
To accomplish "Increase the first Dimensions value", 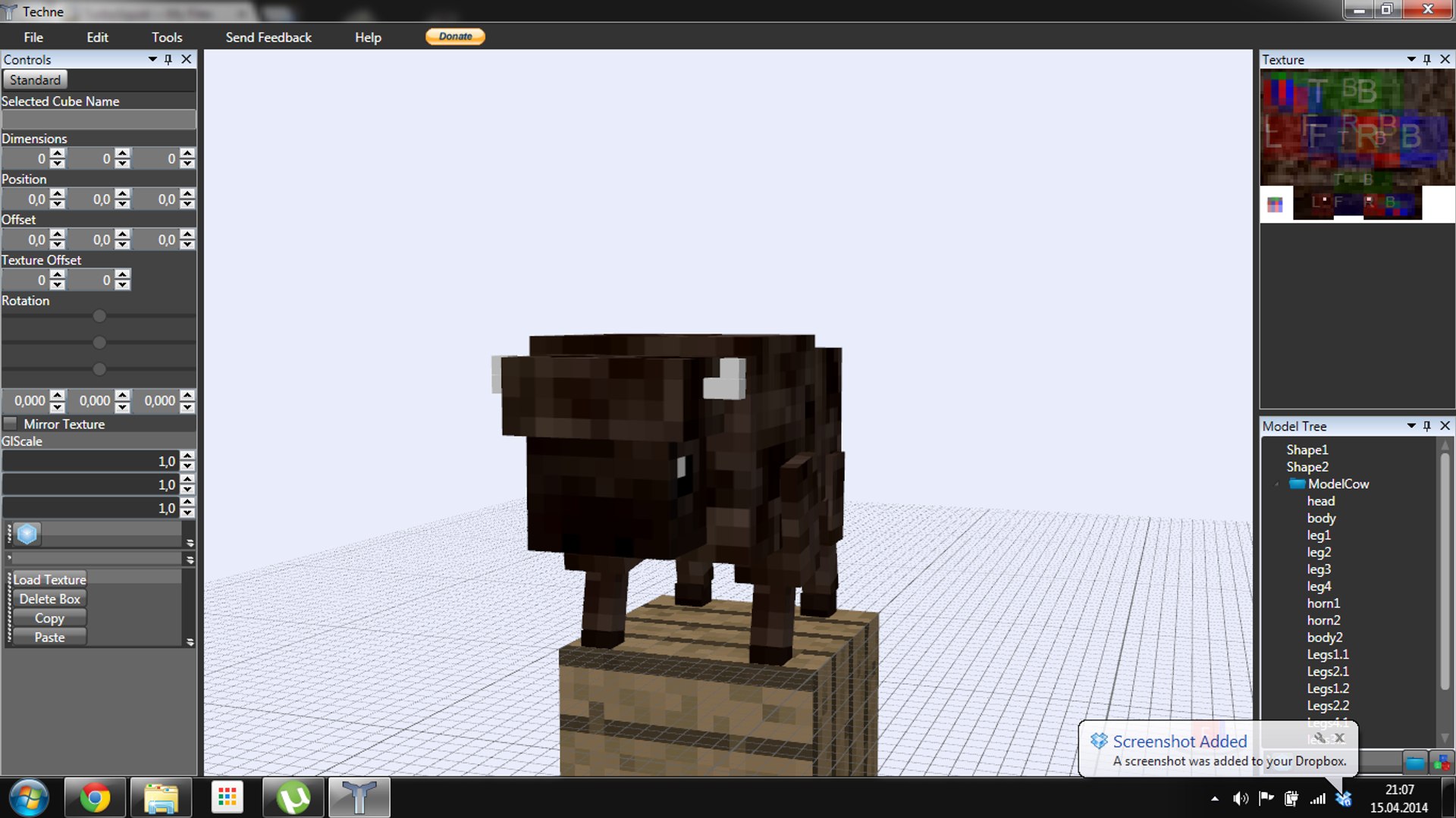I will tap(58, 154).
